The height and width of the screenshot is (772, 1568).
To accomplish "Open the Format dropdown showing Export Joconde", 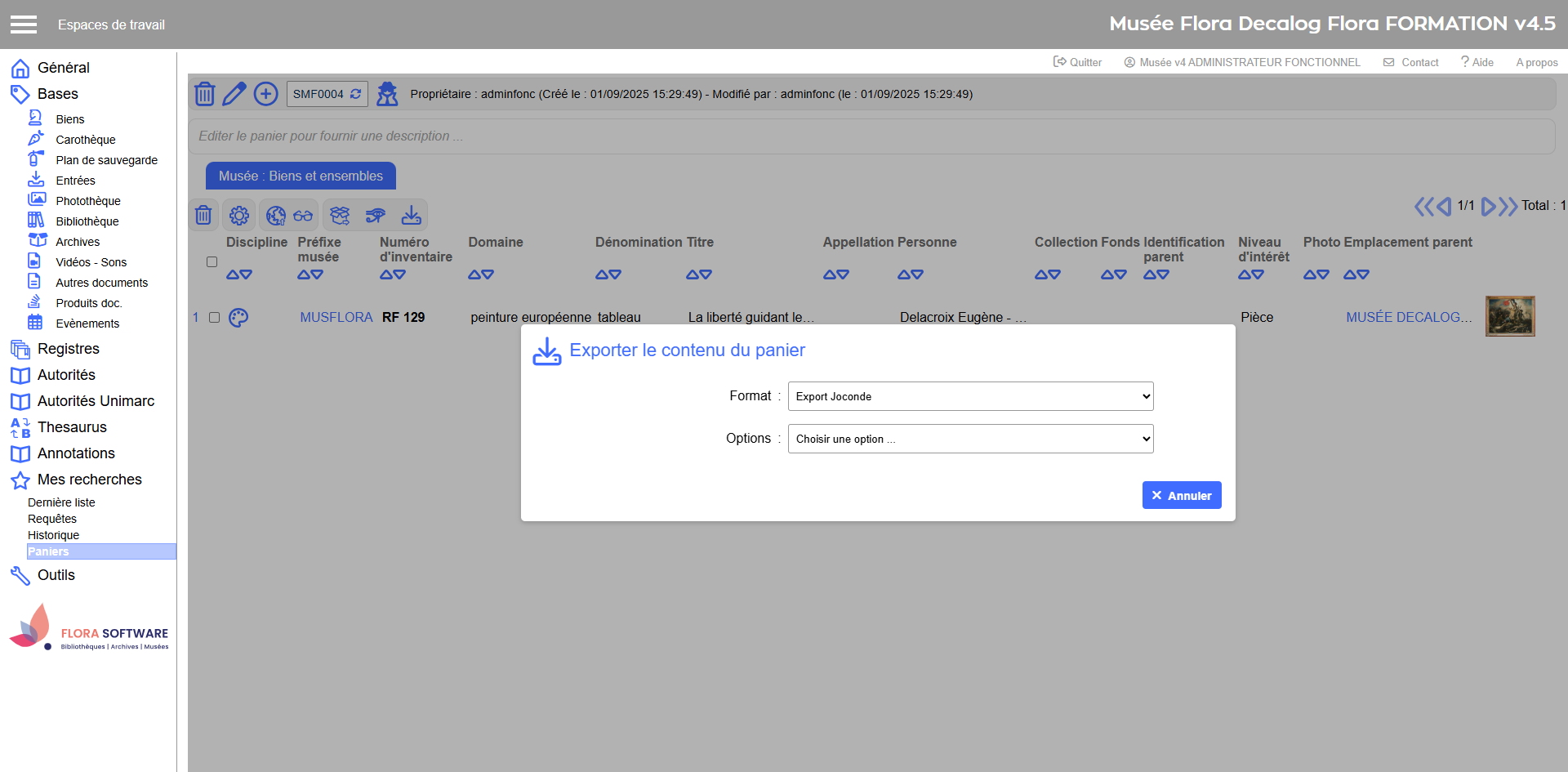I will tap(970, 396).
